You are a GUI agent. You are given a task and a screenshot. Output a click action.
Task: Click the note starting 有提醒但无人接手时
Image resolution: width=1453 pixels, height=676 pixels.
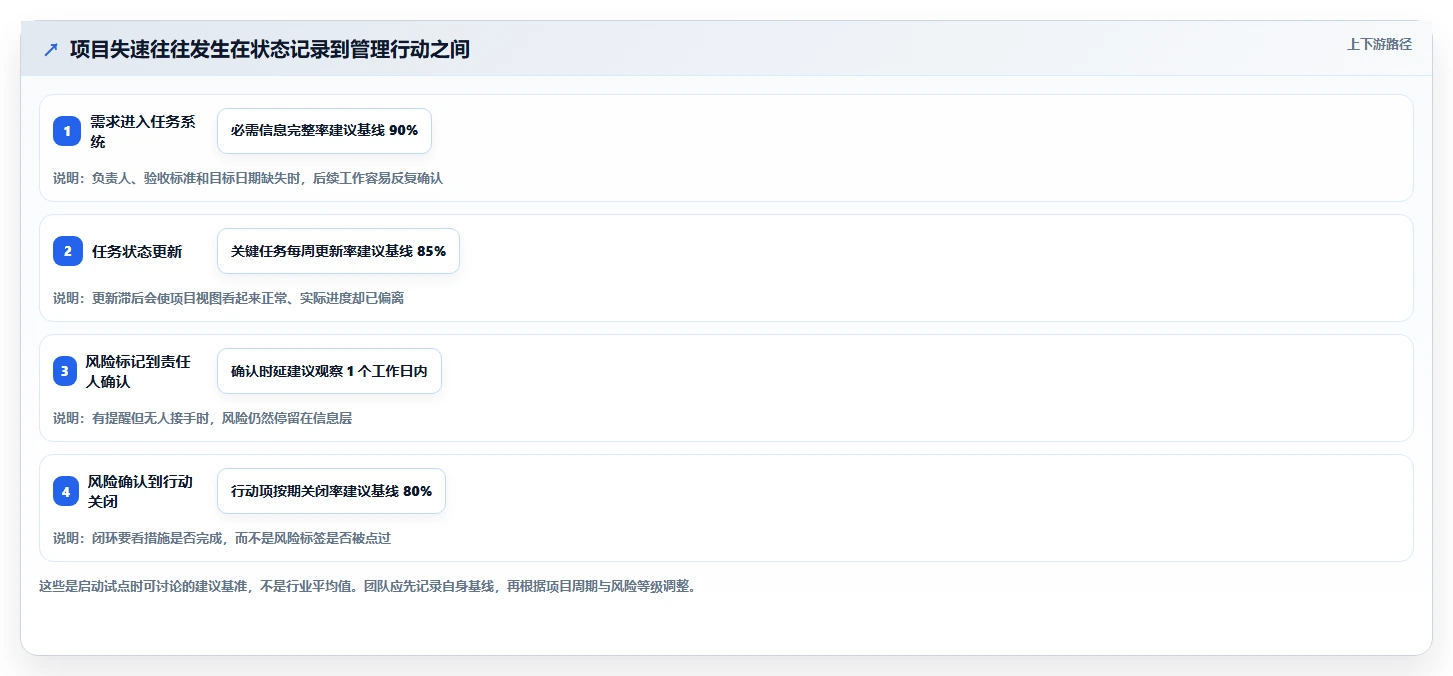(202, 418)
